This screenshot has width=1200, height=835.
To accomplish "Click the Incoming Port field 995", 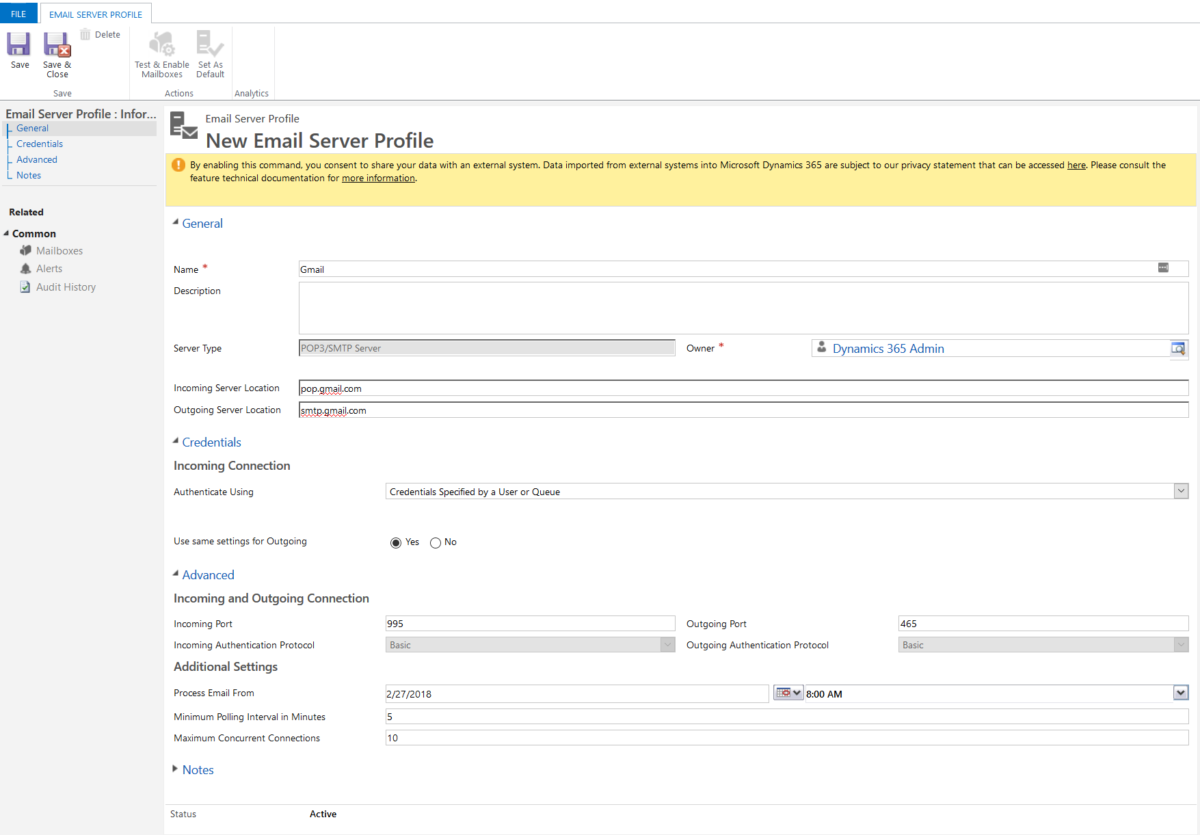I will (x=530, y=624).
